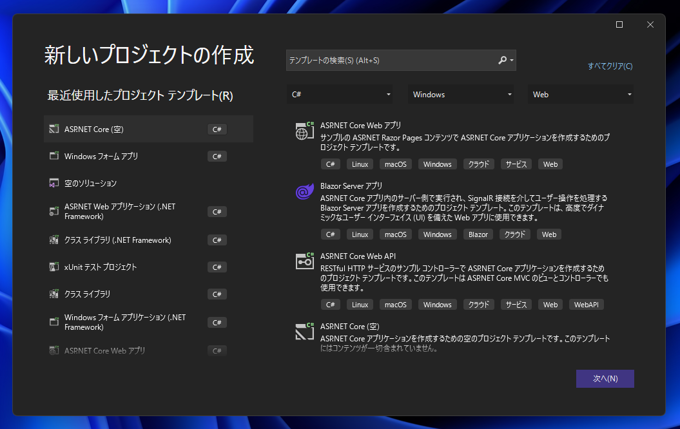
Task: Click the ASP.NET Core (空) recent template icon
Action: tap(54, 129)
